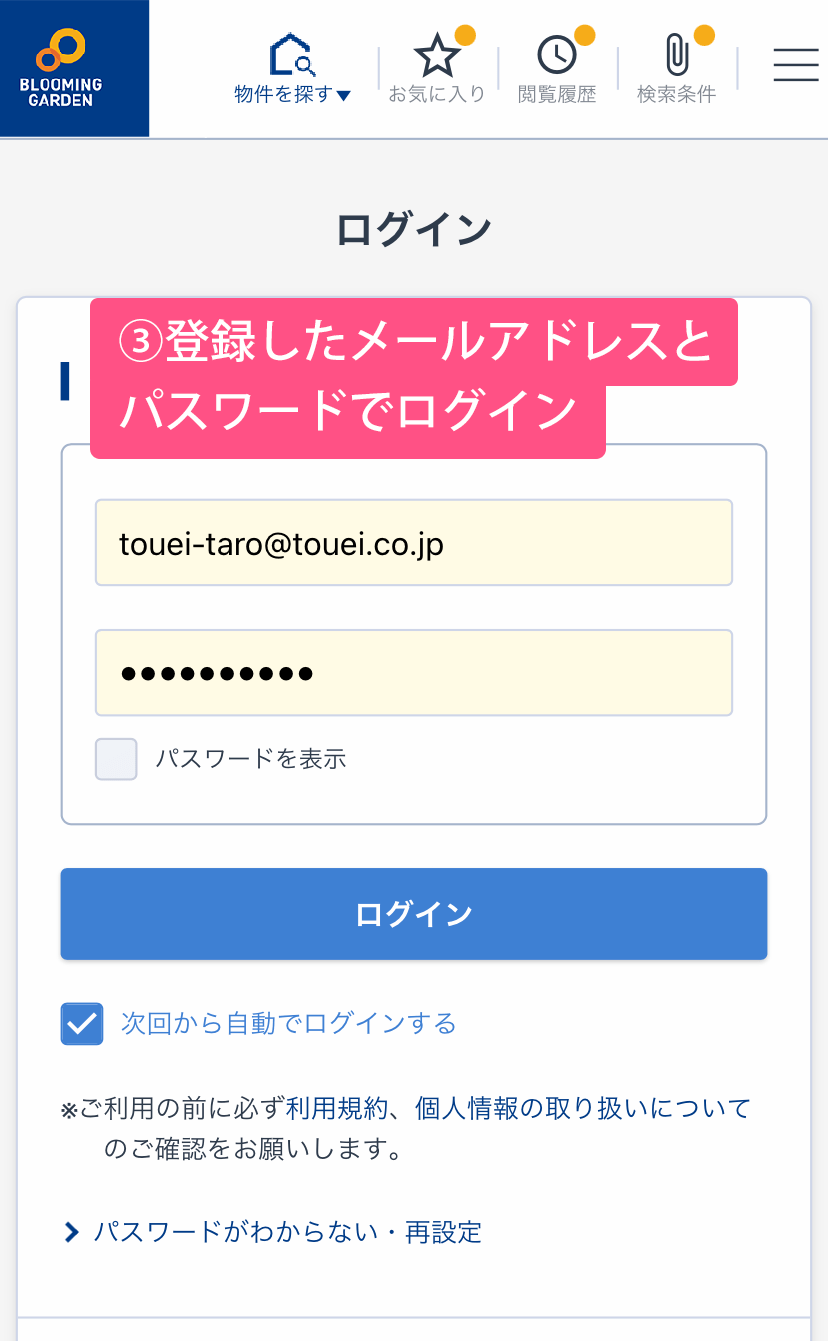This screenshot has width=828, height=1341.
Task: Open 個人情報の取り扱いについて link
Action: (582, 1109)
